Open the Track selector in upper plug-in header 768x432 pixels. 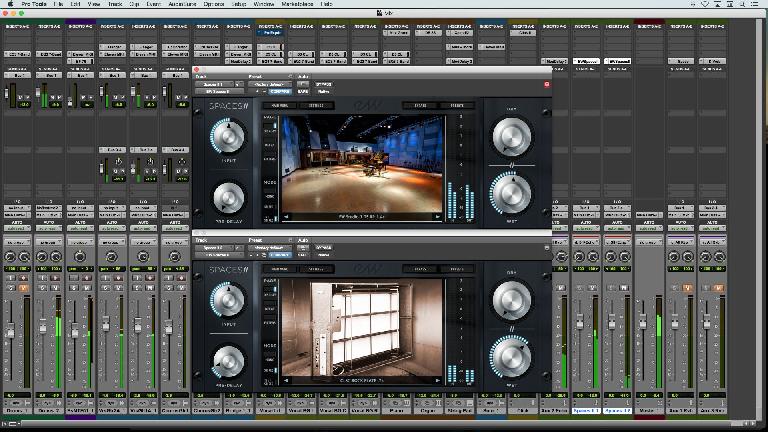click(215, 84)
